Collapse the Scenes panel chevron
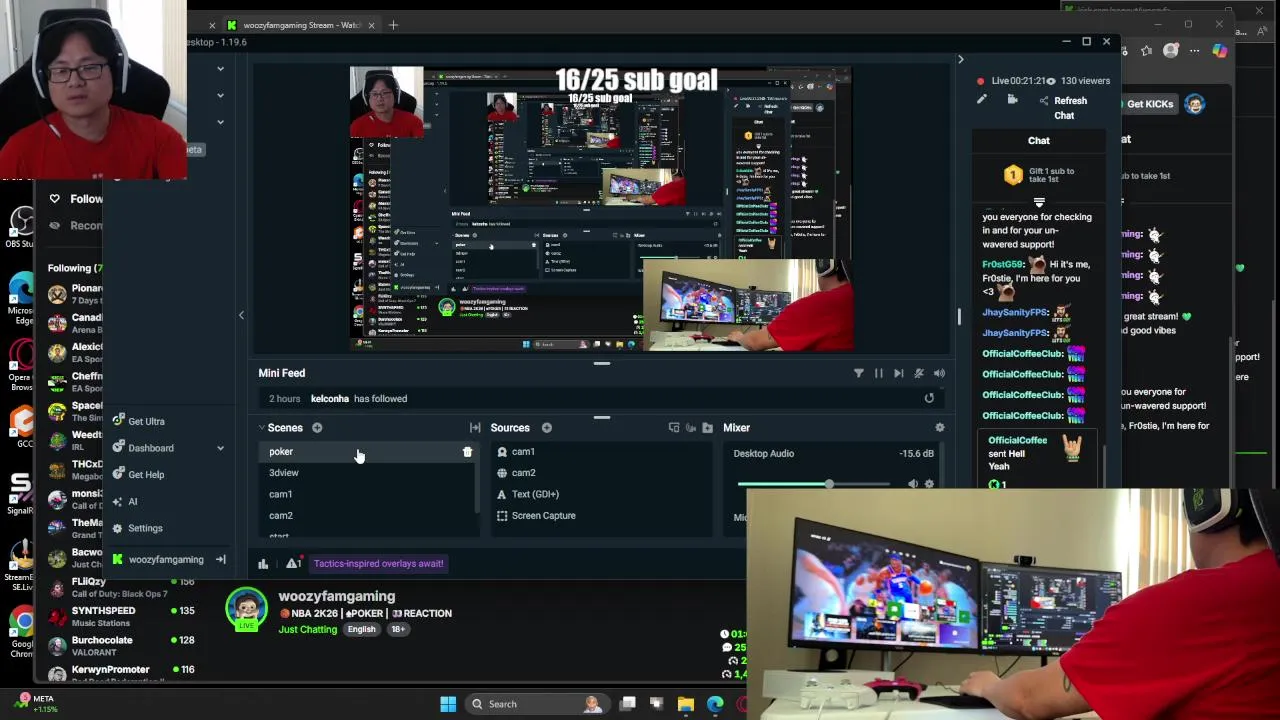The width and height of the screenshot is (1280, 720). pos(261,428)
